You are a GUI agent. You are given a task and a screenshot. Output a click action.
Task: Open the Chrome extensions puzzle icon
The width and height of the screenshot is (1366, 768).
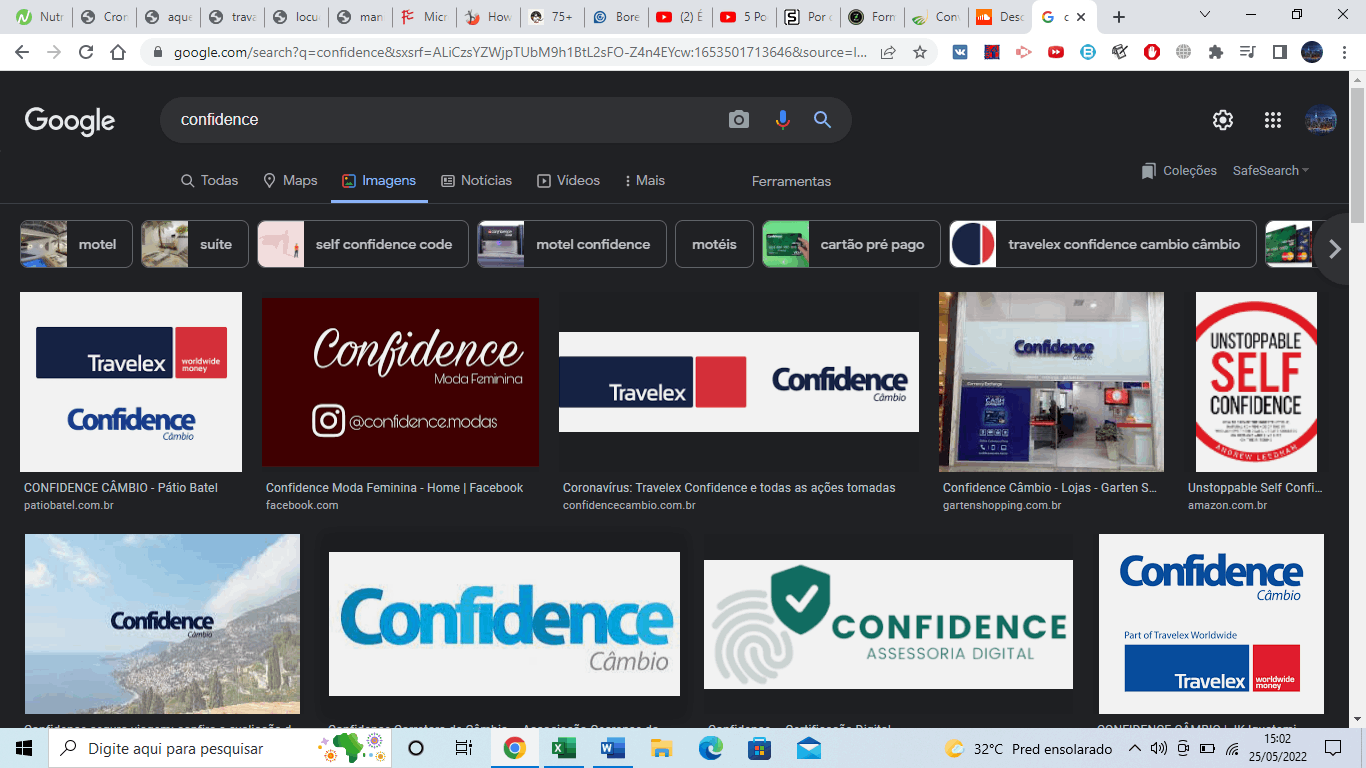[x=1216, y=52]
